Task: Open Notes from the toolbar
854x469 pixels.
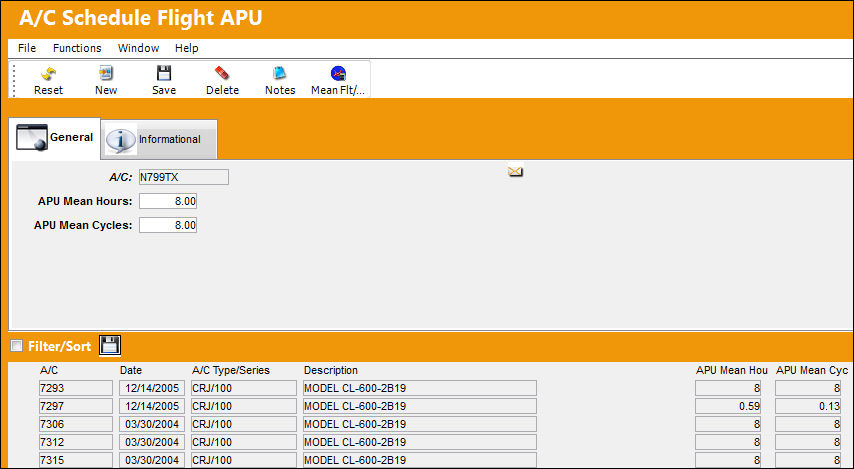Action: tap(280, 73)
